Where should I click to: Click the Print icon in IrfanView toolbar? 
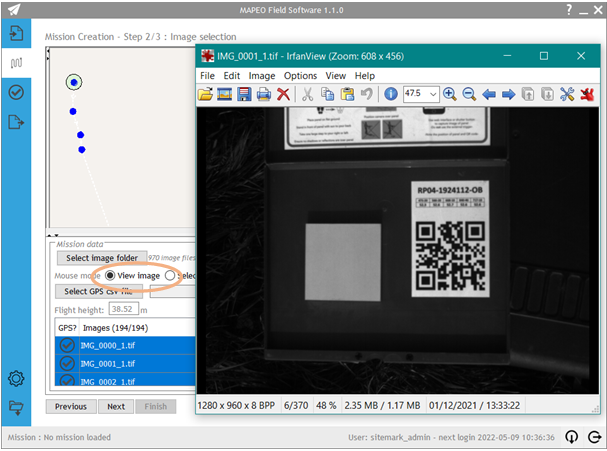(x=264, y=94)
